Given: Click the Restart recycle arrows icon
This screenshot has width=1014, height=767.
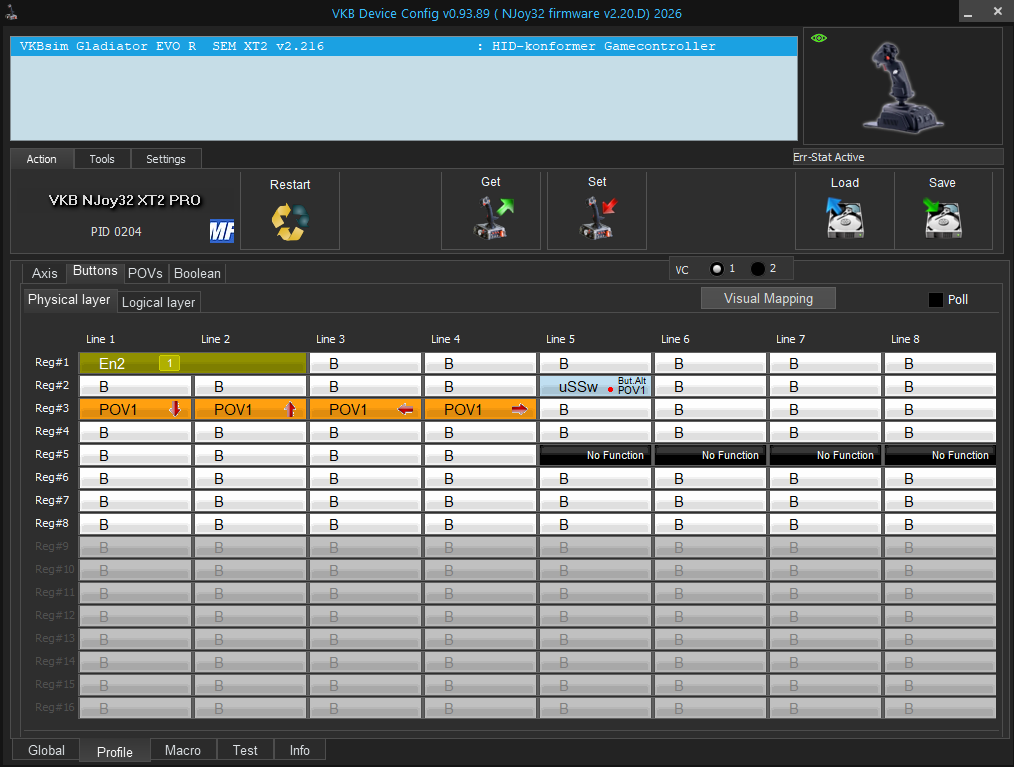Looking at the screenshot, I should [x=290, y=222].
